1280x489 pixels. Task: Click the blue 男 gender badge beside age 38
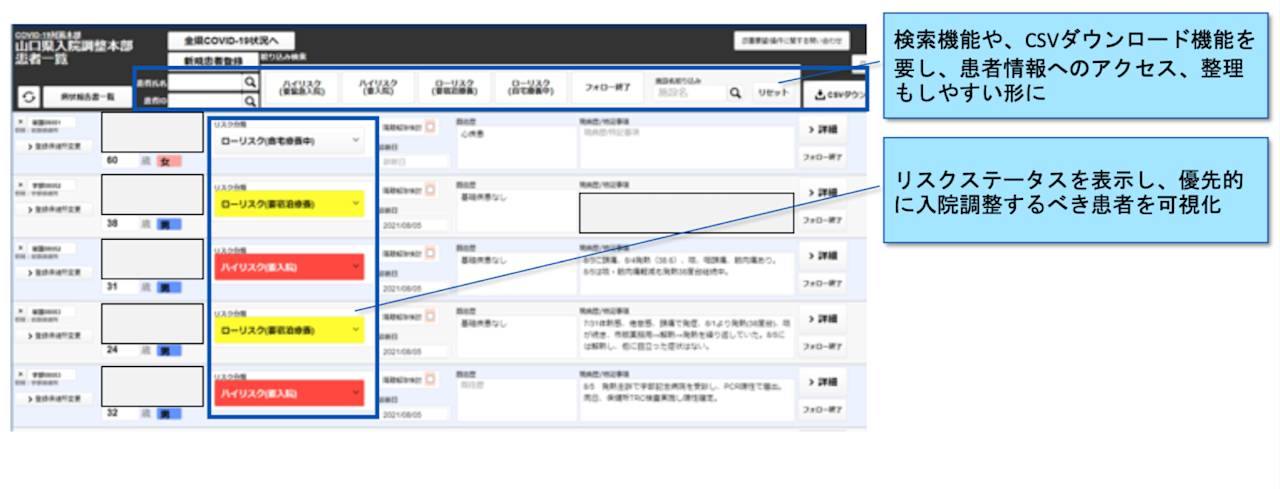pyautogui.click(x=169, y=224)
